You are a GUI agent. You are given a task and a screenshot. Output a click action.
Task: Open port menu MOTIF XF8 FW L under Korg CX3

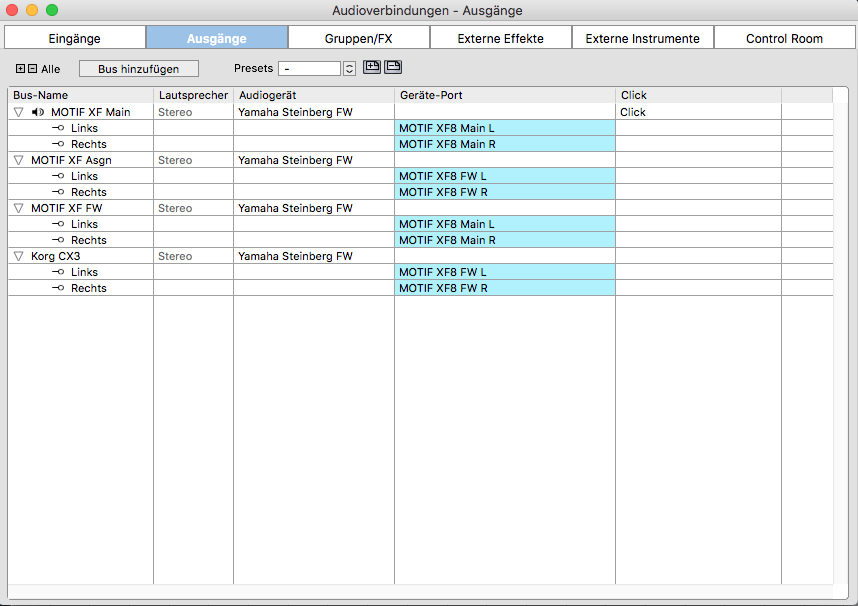pos(505,272)
